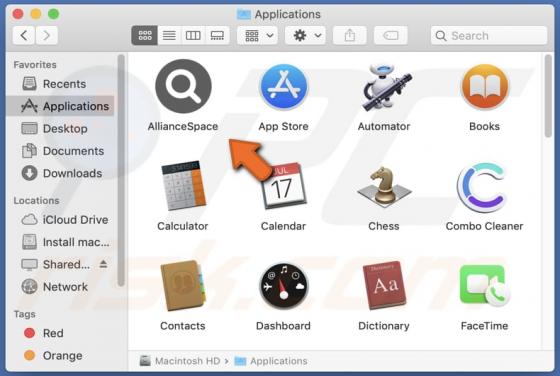Close the Finder window
This screenshot has width=560, height=376.
point(18,14)
